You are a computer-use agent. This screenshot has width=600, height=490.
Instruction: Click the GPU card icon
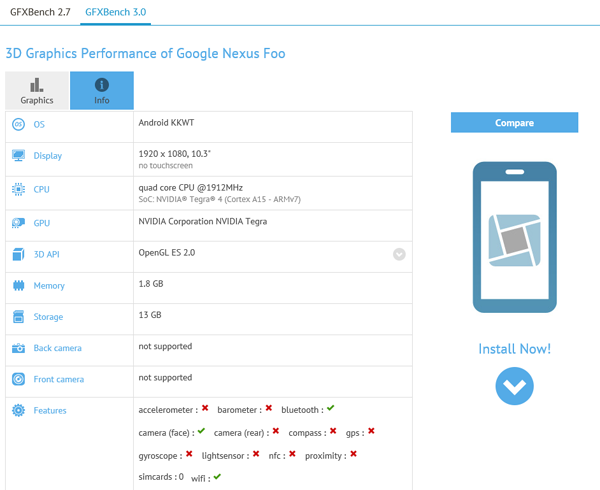pyautogui.click(x=18, y=223)
